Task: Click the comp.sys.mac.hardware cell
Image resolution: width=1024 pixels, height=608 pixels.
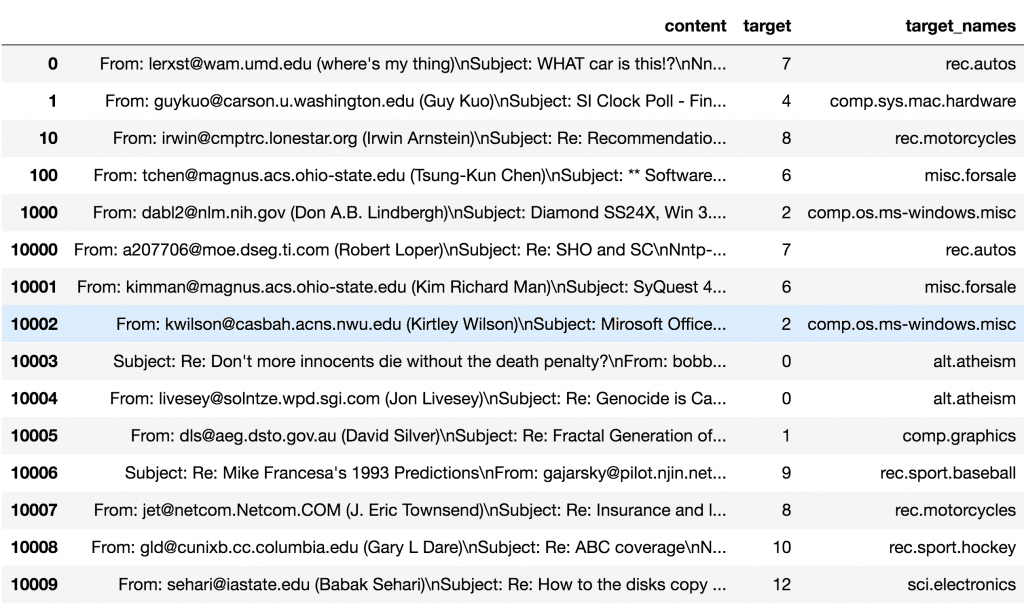Action: [922, 100]
